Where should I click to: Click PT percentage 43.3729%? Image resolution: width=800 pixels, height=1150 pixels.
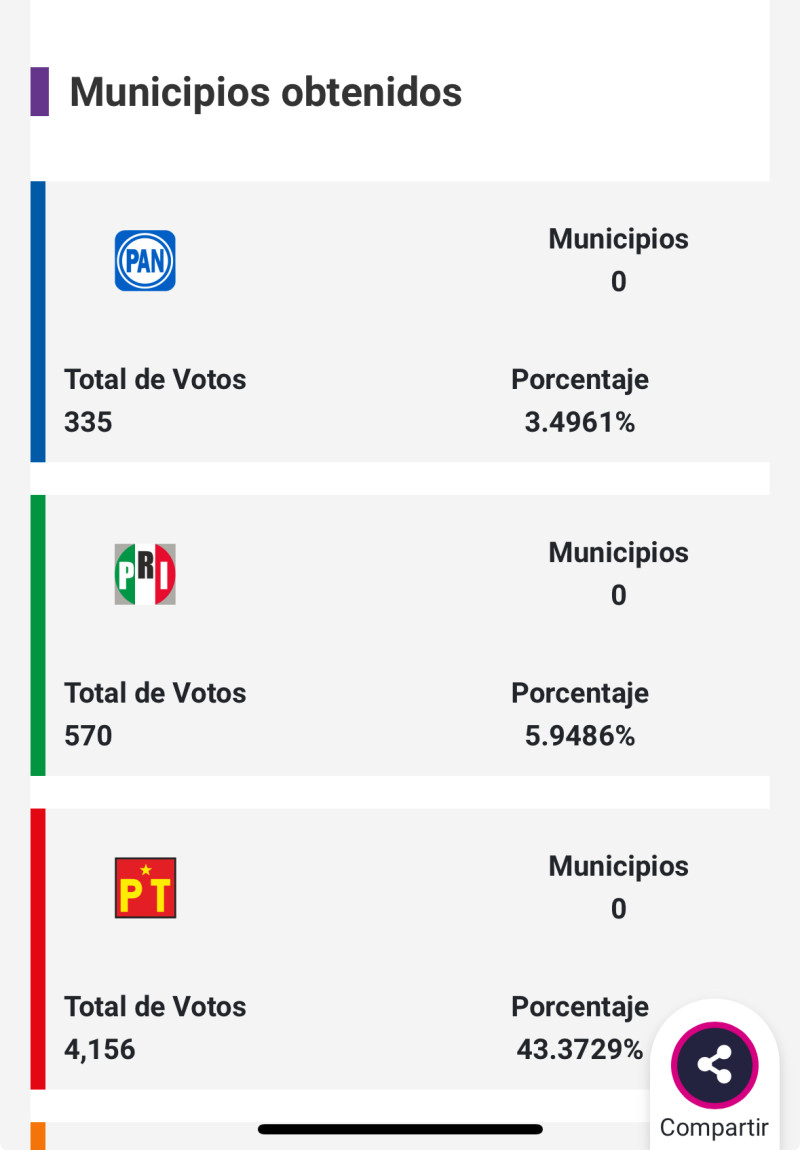pyautogui.click(x=580, y=1050)
